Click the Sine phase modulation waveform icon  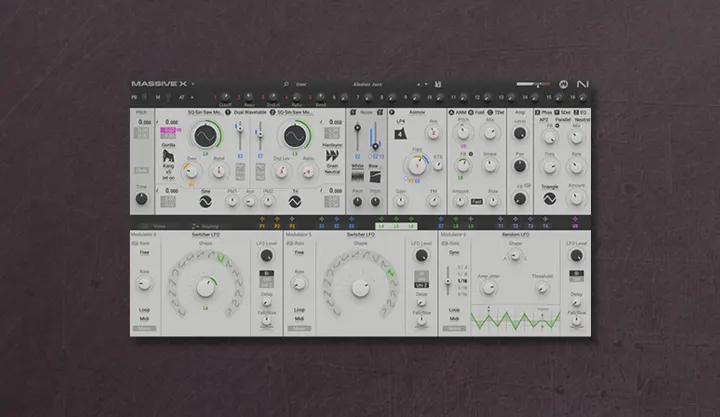[x=205, y=201]
